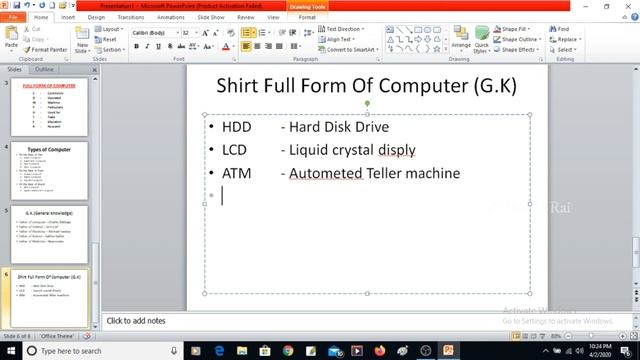Image resolution: width=640 pixels, height=360 pixels.
Task: Cut the selected content
Action: coord(32,29)
